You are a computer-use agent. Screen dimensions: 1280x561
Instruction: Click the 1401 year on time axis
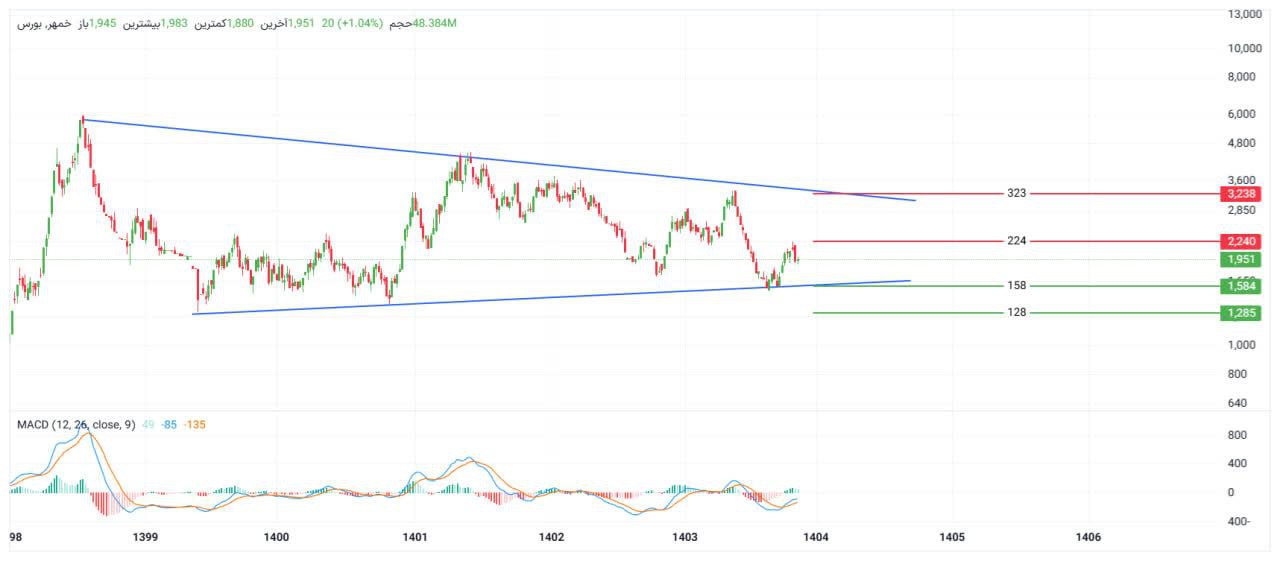[415, 537]
